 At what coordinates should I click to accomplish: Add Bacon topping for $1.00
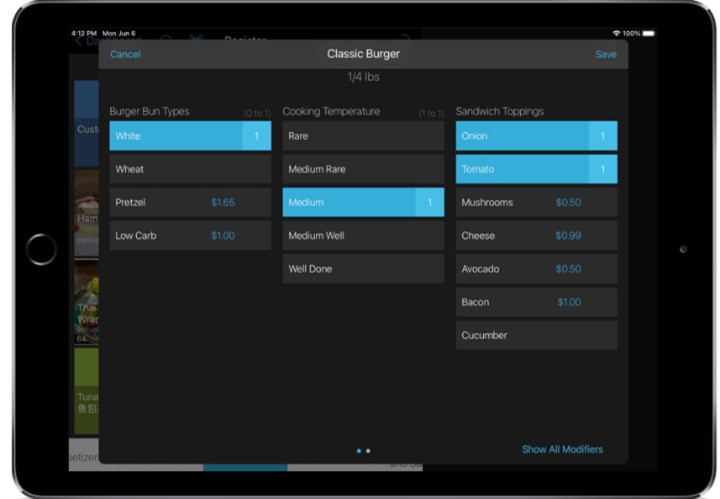pos(536,302)
